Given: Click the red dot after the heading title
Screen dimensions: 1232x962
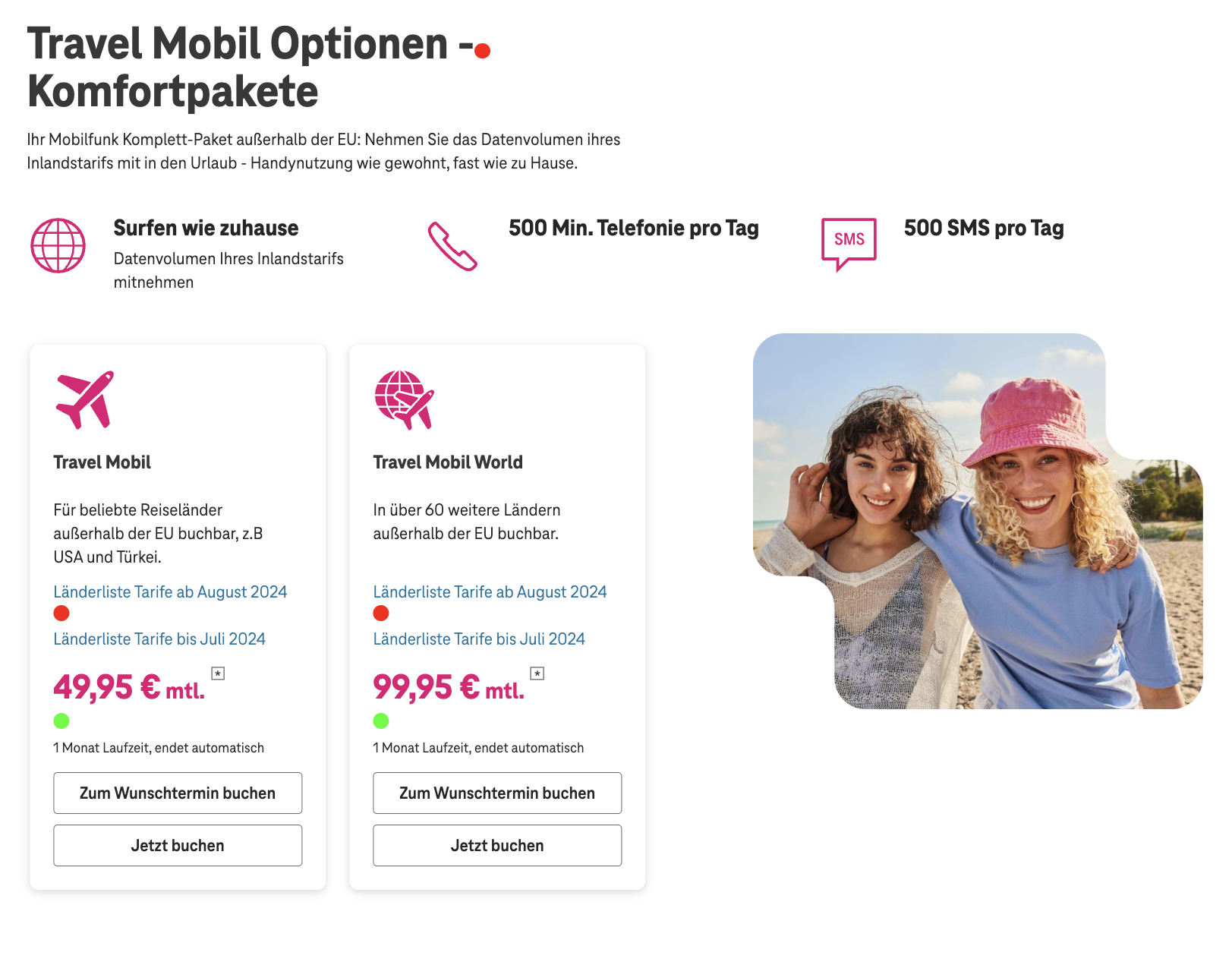Looking at the screenshot, I should pos(481,49).
